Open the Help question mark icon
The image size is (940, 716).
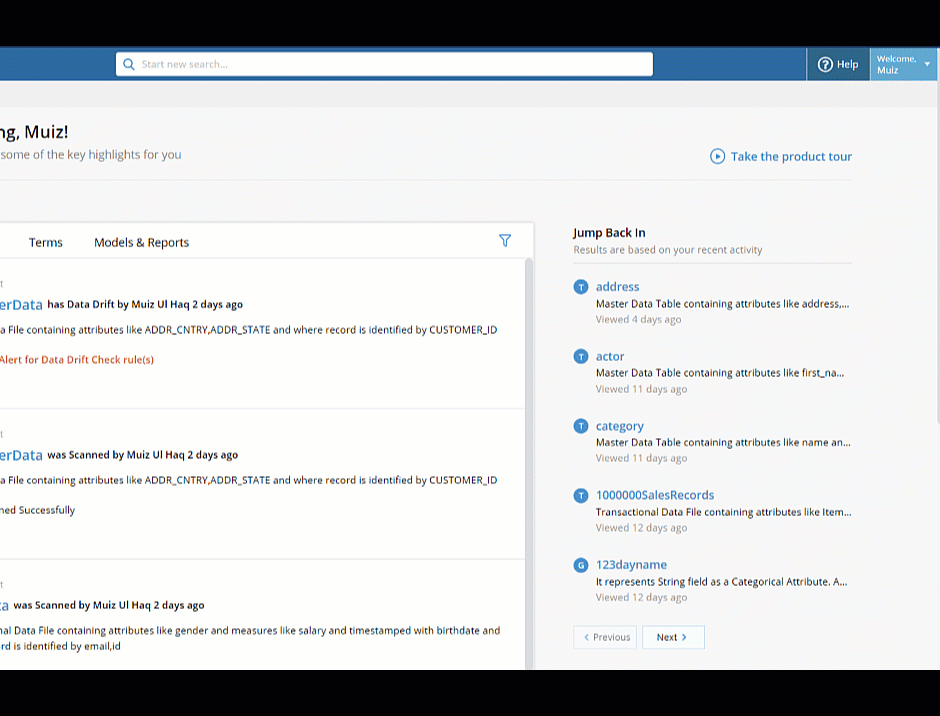(x=825, y=64)
